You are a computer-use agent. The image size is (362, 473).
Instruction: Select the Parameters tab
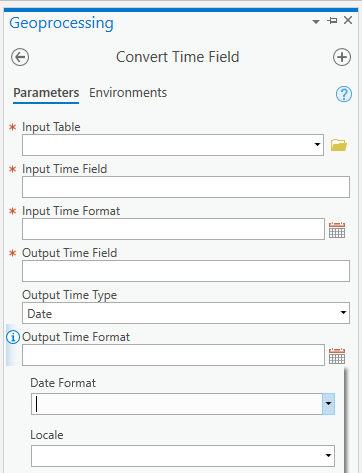(x=46, y=93)
